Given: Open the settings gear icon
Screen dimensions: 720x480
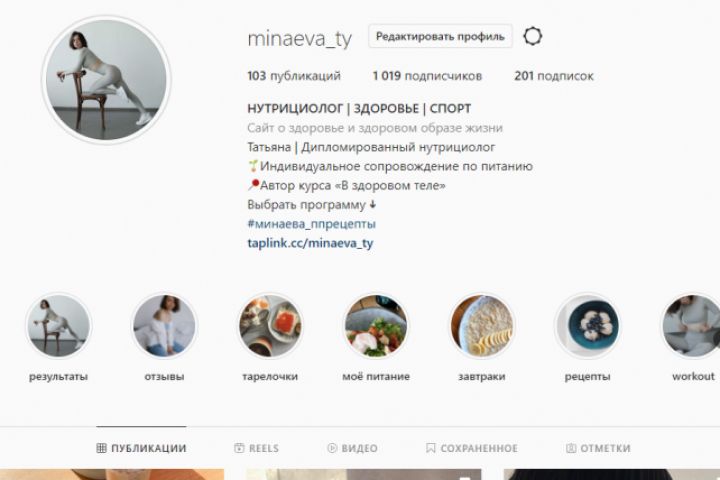Looking at the screenshot, I should click(533, 36).
